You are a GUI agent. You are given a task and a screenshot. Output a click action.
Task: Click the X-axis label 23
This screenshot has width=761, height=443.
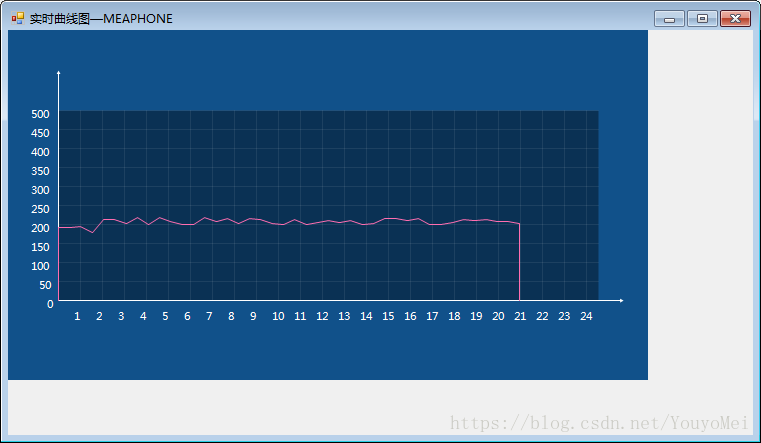tap(564, 316)
